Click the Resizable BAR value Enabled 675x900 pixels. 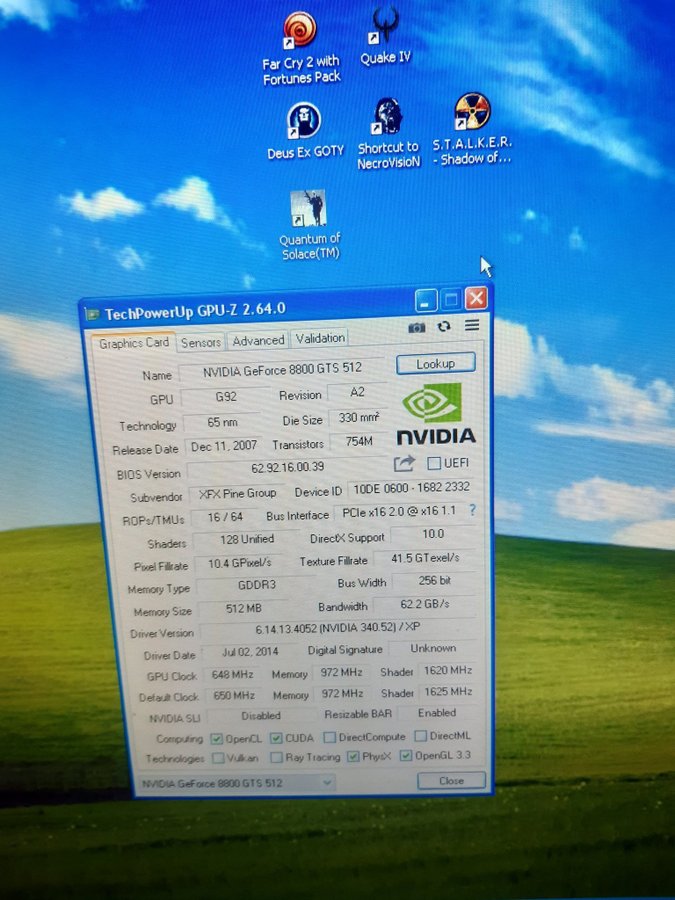coord(437,713)
